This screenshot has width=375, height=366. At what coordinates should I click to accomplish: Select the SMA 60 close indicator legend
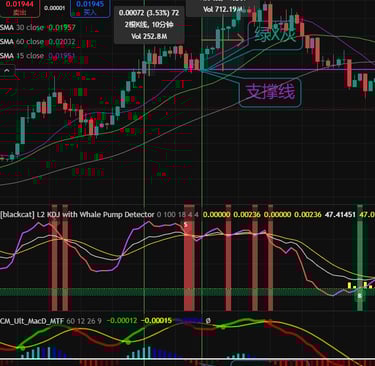point(37,42)
